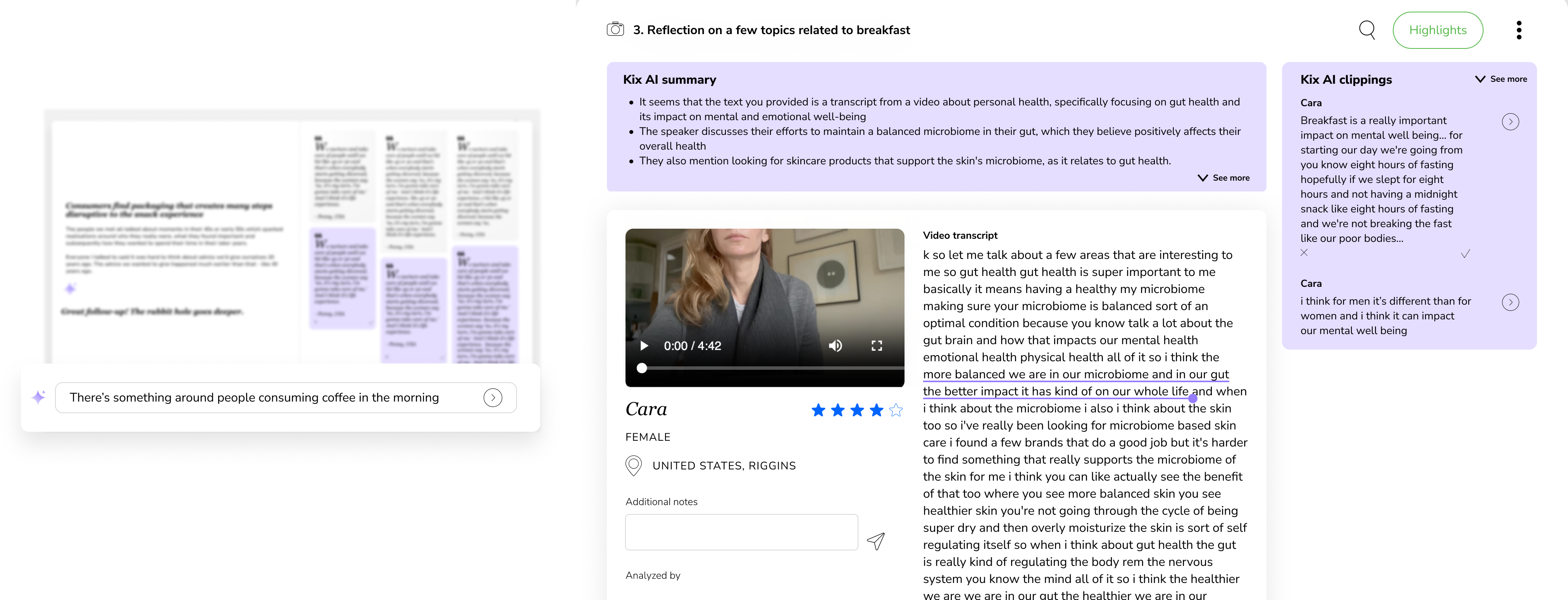Open first Cara clipping arrow
The height and width of the screenshot is (600, 1568).
[x=1509, y=122]
